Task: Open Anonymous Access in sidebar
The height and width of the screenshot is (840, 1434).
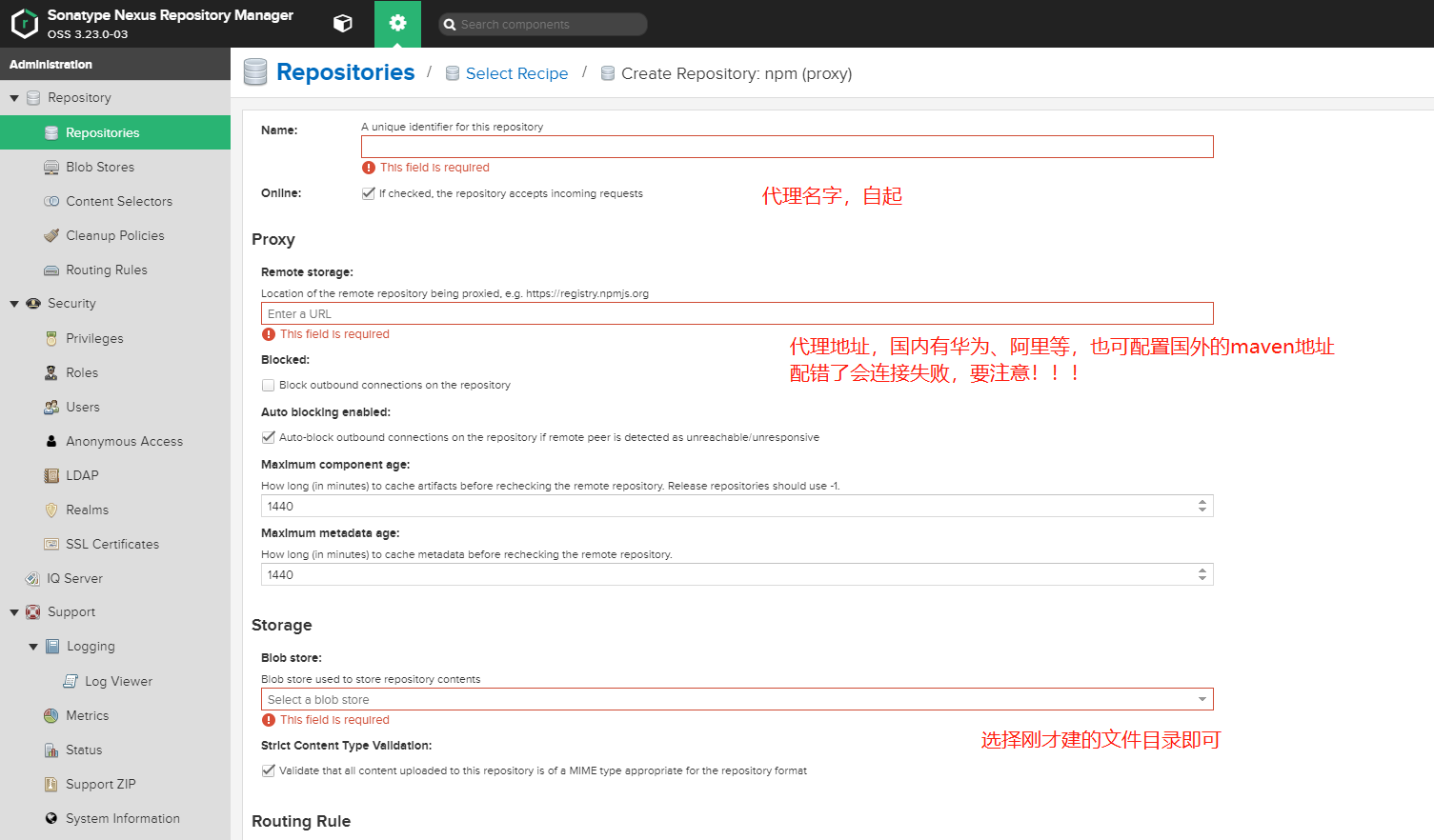Action: 124,441
